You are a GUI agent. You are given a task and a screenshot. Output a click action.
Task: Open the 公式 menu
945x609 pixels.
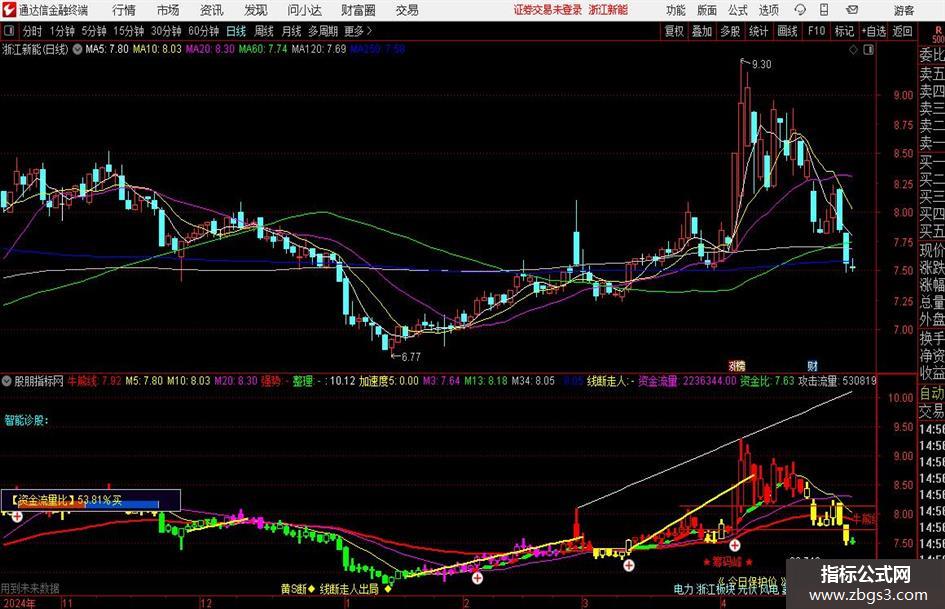[738, 10]
